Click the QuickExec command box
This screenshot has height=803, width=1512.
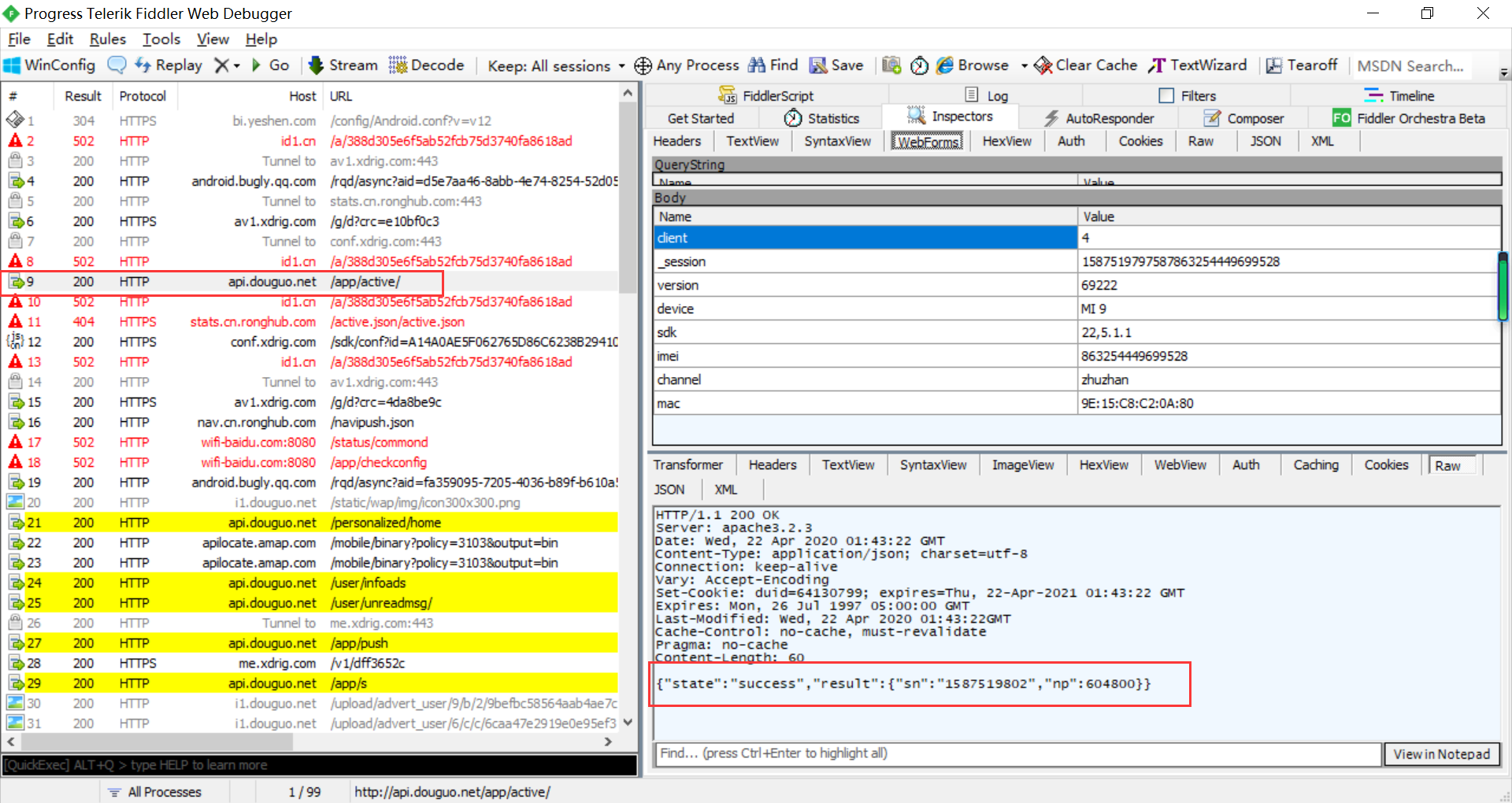tap(320, 765)
